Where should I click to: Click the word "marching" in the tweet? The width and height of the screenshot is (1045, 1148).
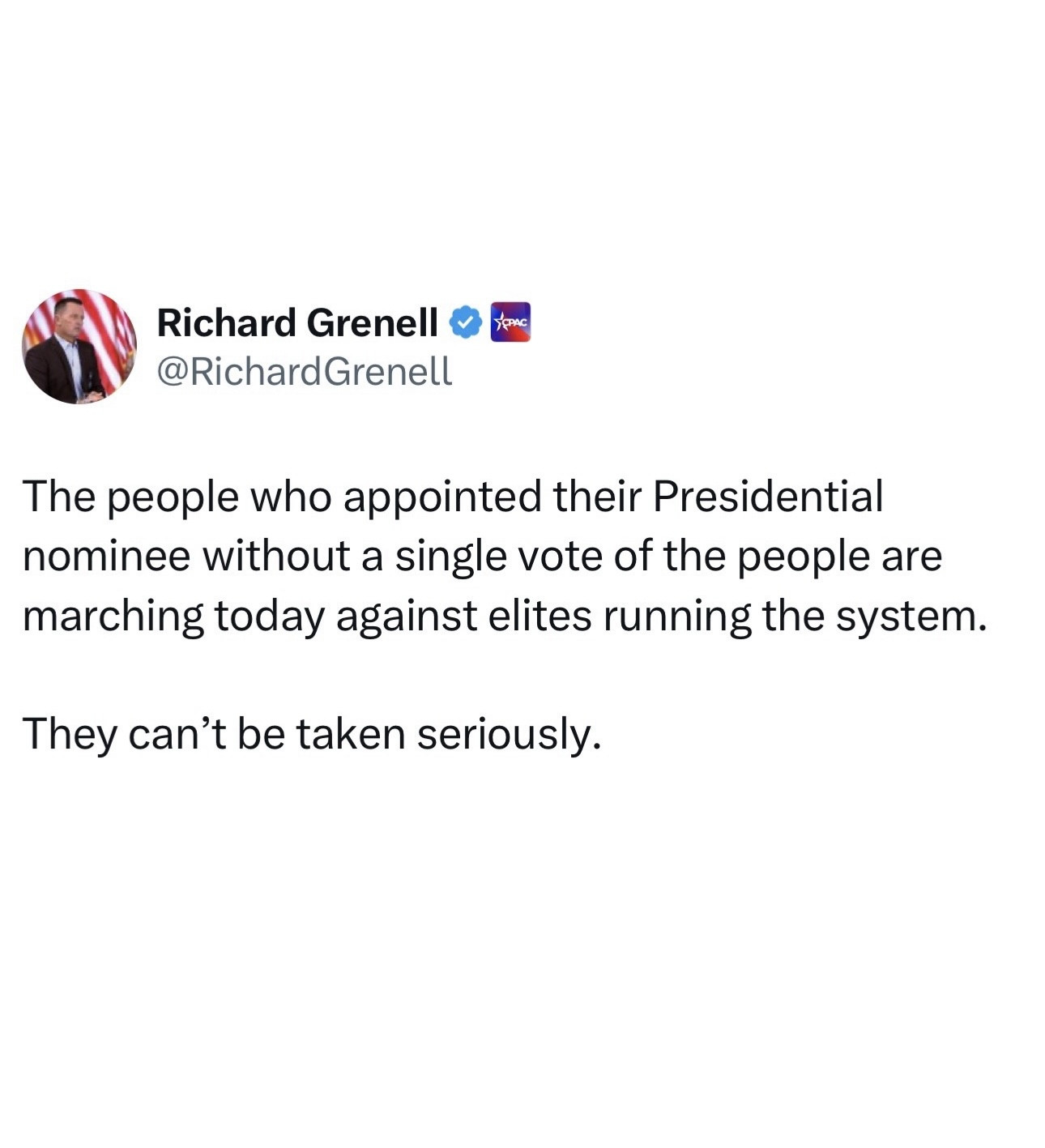click(x=113, y=617)
